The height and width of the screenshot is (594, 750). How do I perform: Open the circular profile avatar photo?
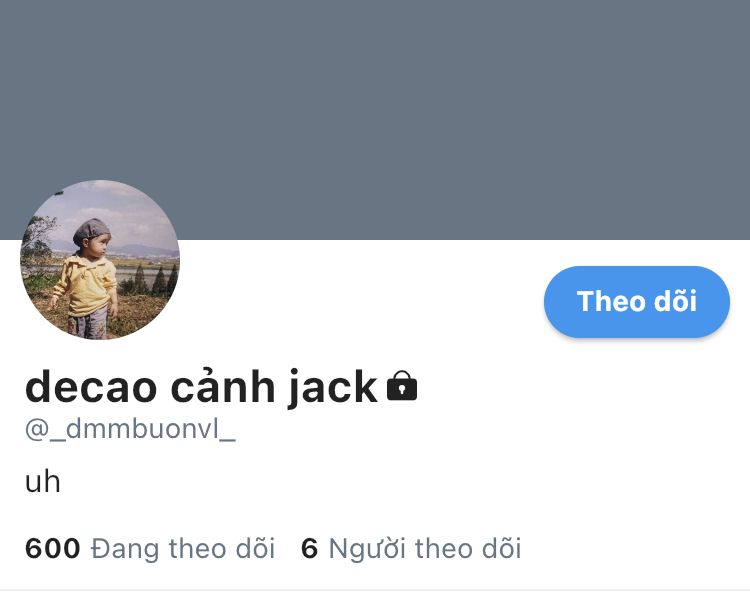coord(100,260)
